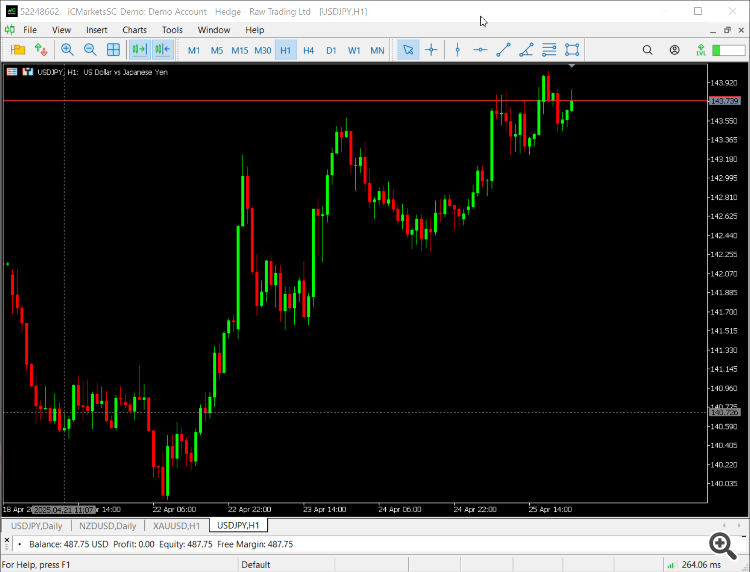This screenshot has width=750, height=572.
Task: Switch to MN monthly timeframe
Action: tap(377, 50)
